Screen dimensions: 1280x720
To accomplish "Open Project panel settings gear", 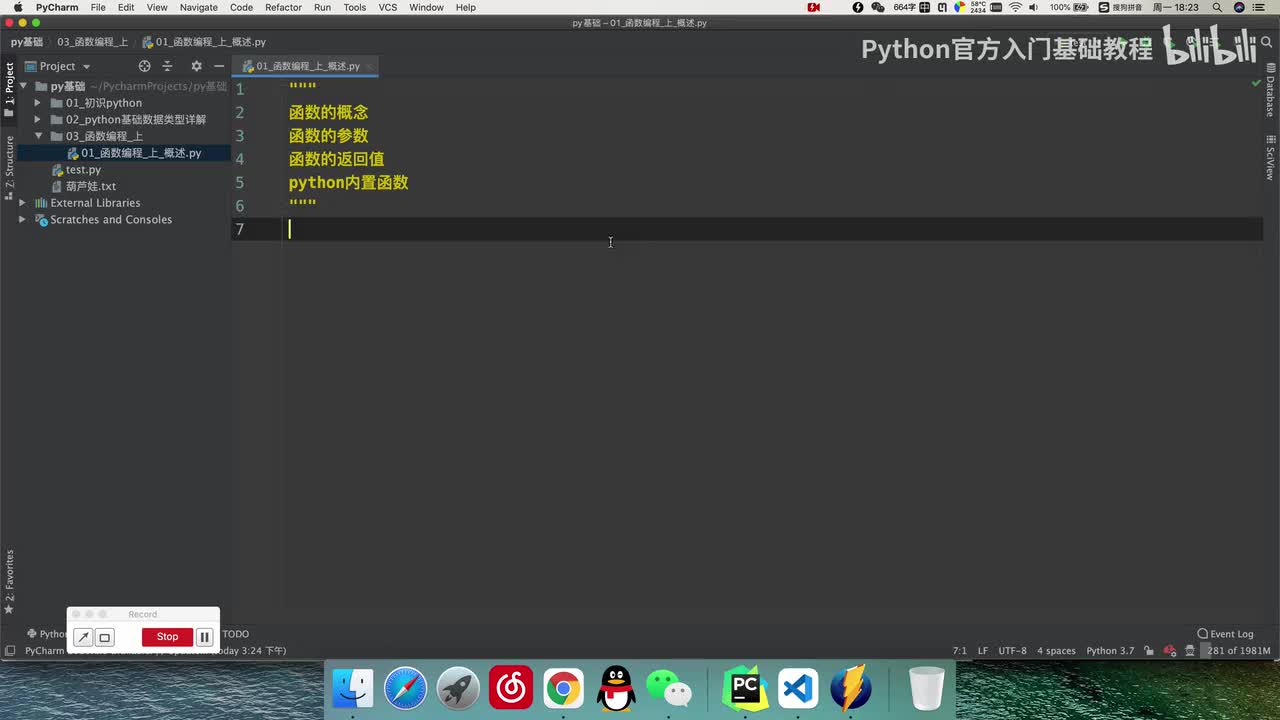I will [x=196, y=66].
